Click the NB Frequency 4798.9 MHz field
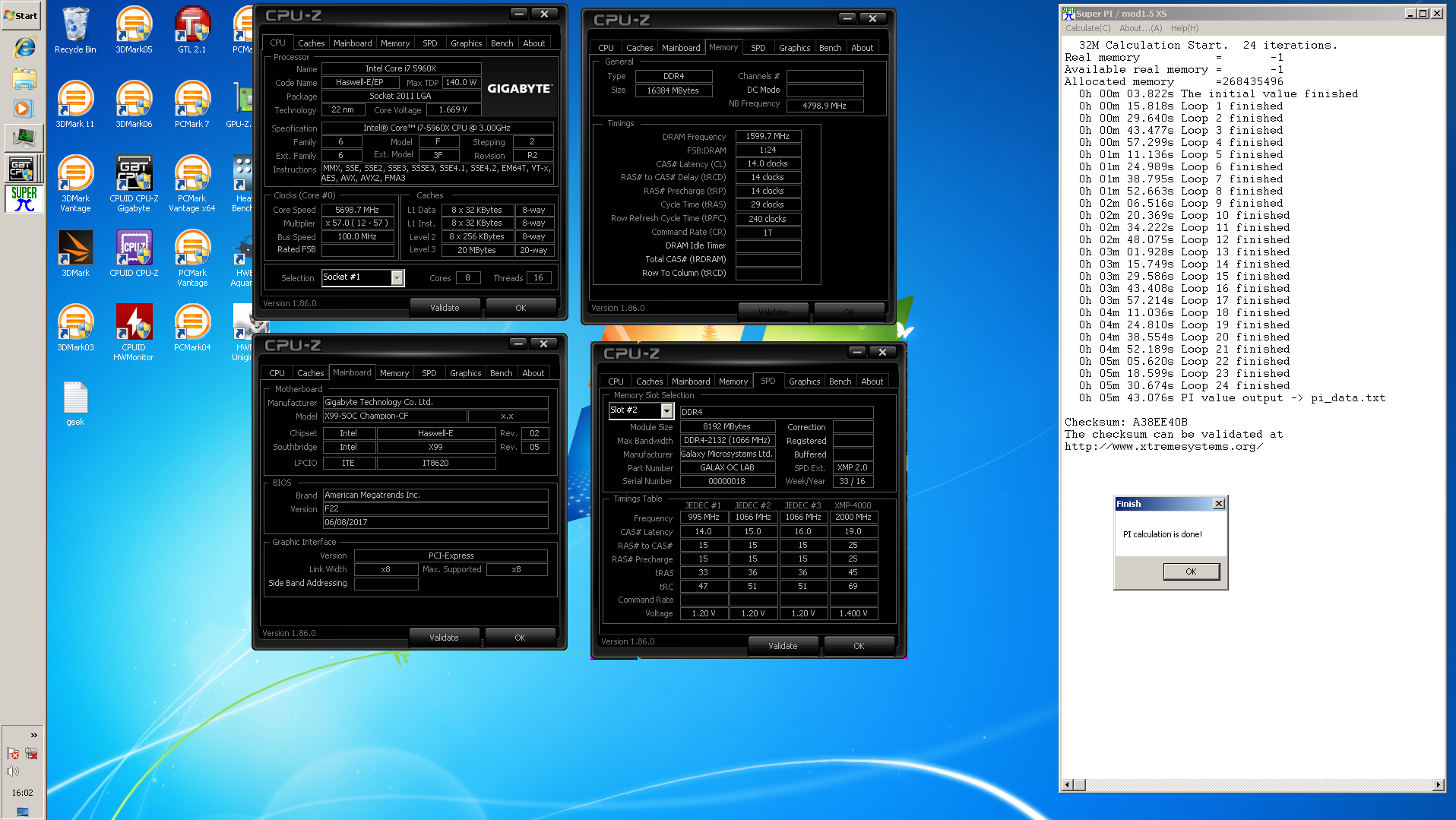The width and height of the screenshot is (1456, 820). coord(825,106)
